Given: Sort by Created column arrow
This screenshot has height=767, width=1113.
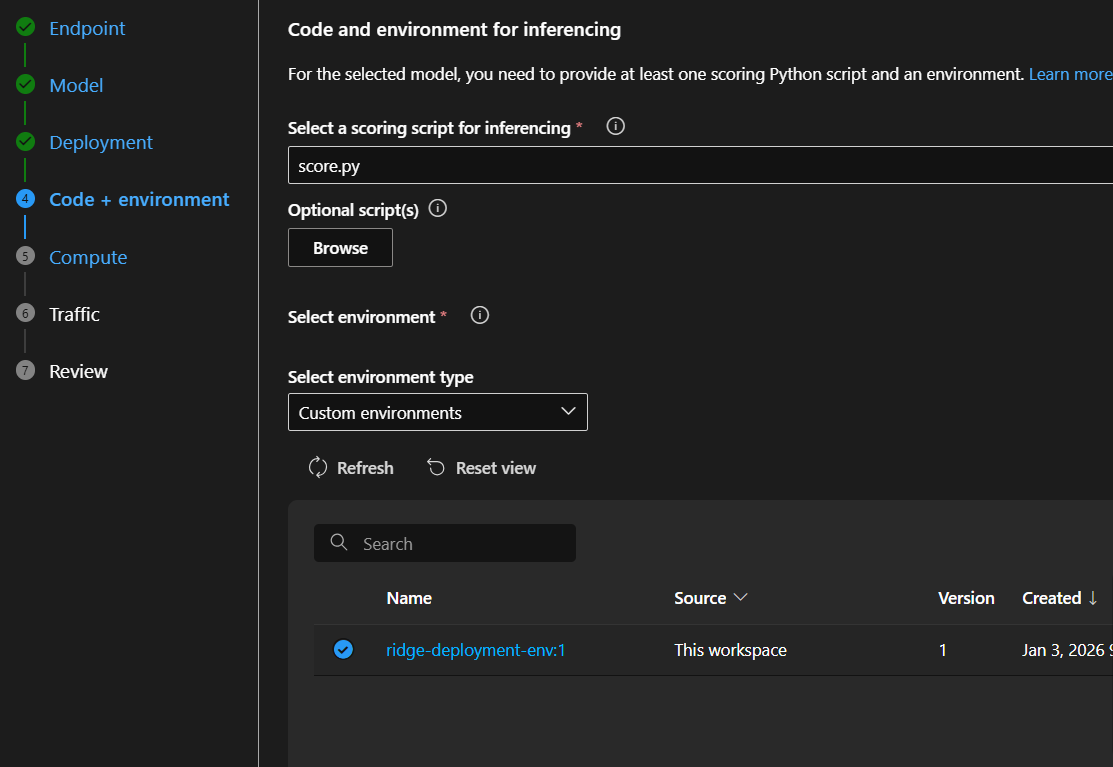Looking at the screenshot, I should point(1093,598).
